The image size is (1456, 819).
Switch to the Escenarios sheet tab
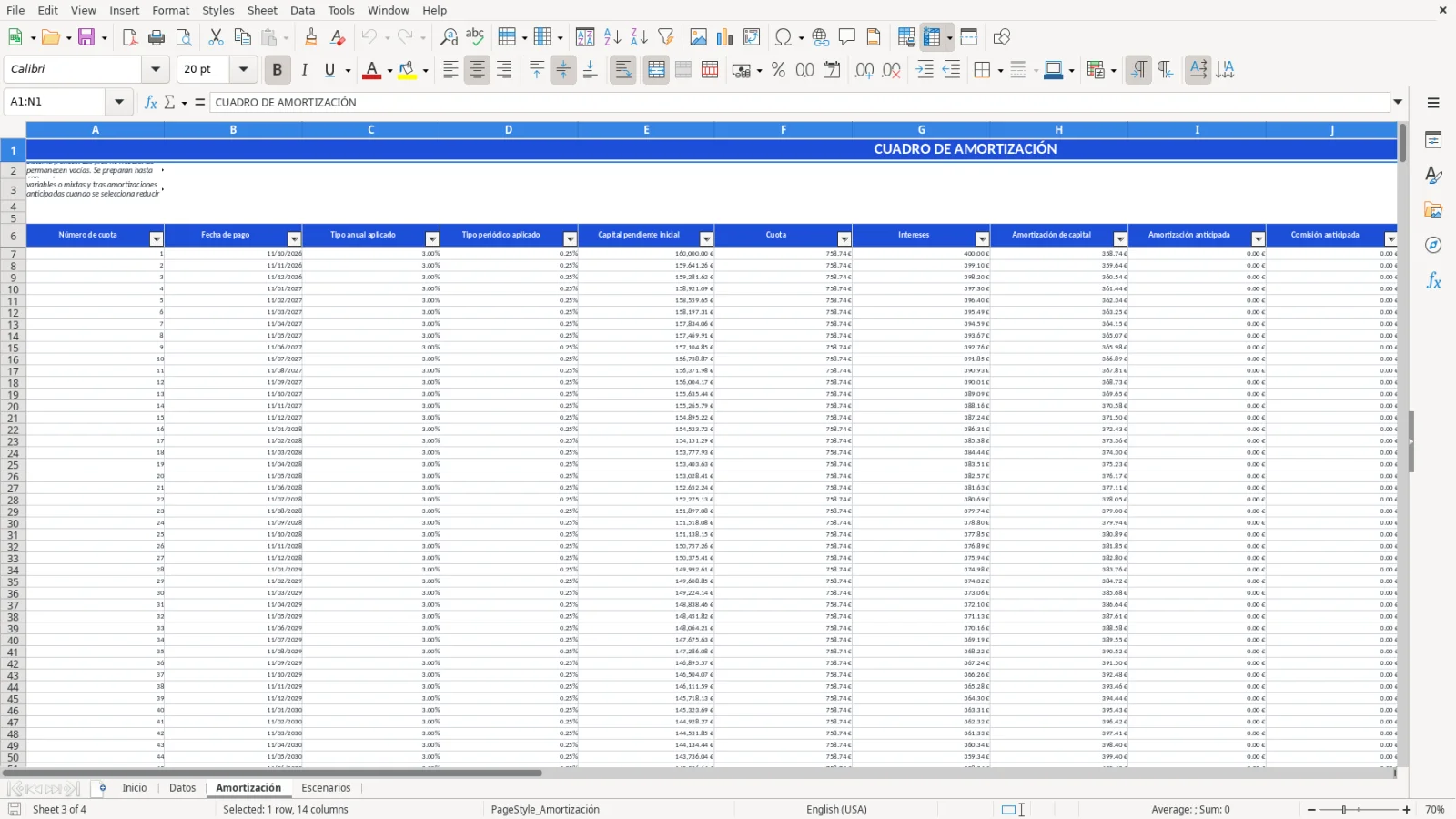326,788
